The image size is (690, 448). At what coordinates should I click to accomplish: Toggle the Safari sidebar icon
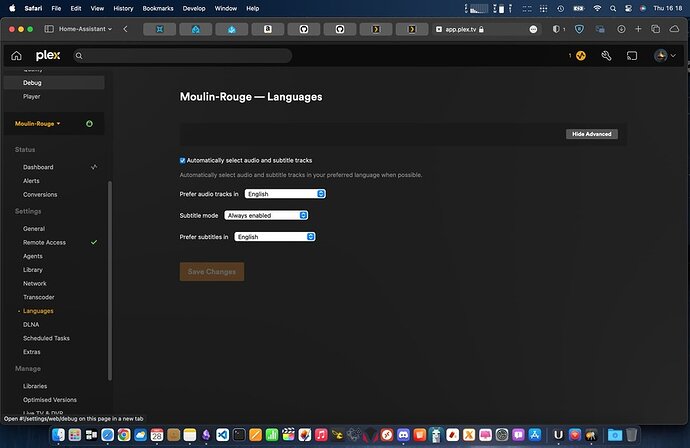49,29
